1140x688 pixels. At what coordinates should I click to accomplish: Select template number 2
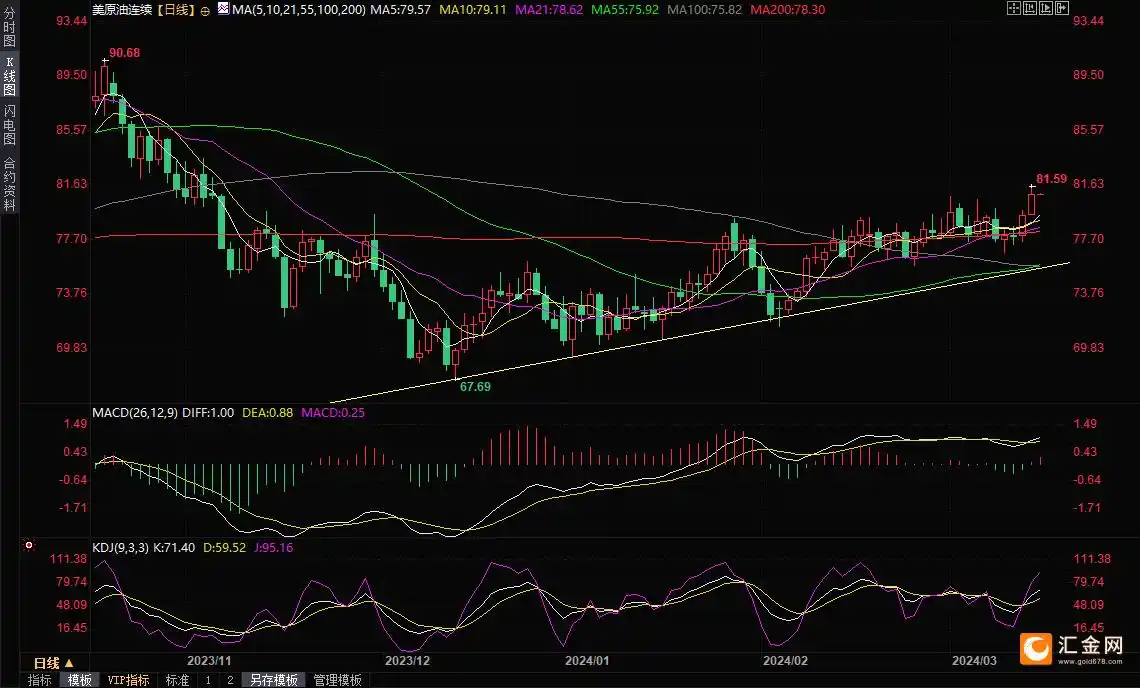pos(229,680)
